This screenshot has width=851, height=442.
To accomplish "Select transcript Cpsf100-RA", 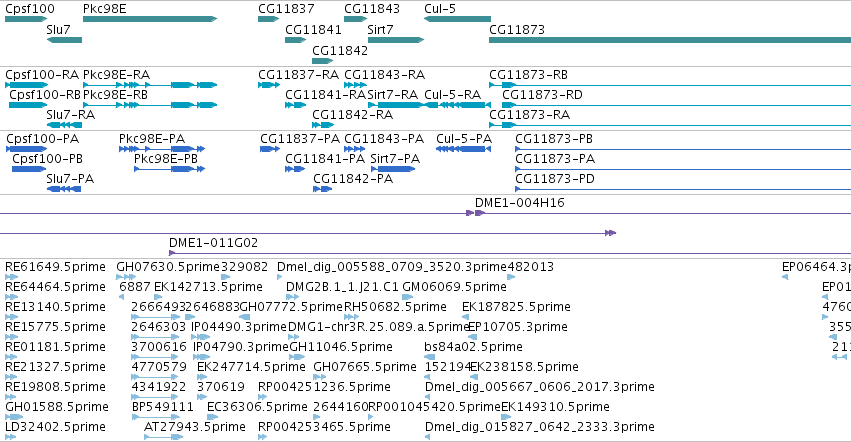I will [x=27, y=85].
